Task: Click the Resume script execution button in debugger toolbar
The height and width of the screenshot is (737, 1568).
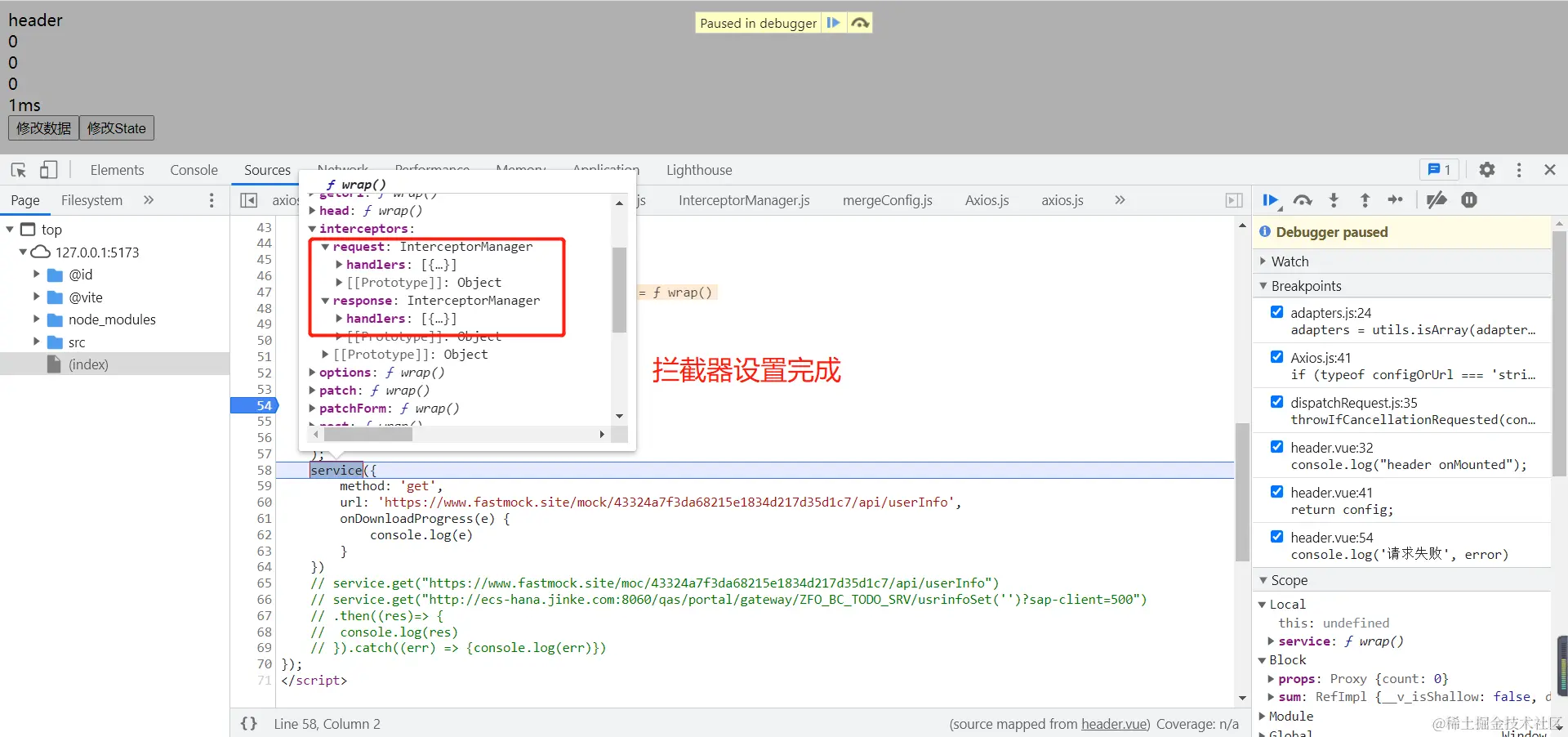Action: pyautogui.click(x=1271, y=200)
